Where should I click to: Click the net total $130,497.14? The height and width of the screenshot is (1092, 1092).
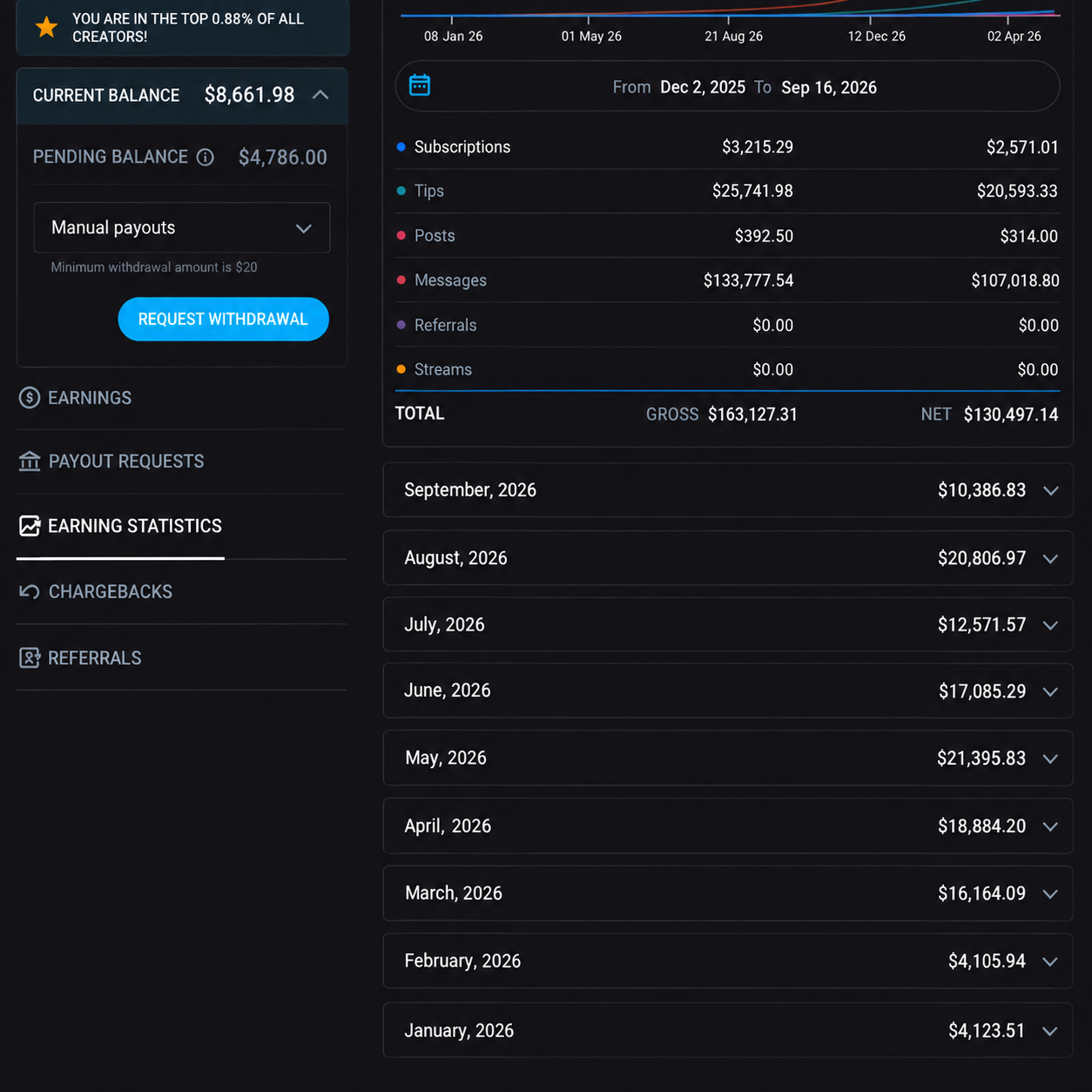tap(1011, 415)
